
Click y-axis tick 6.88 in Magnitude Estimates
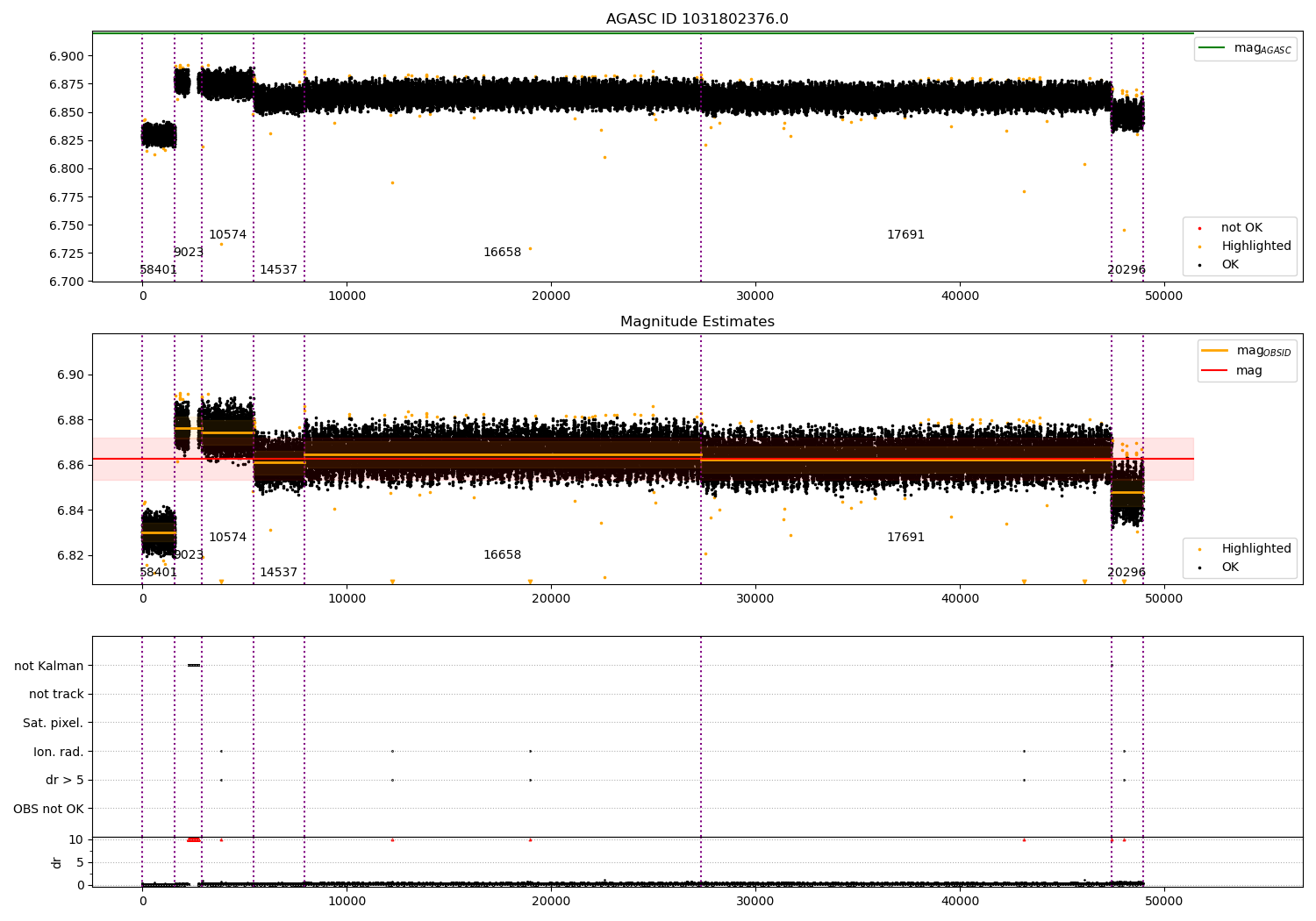click(70, 420)
